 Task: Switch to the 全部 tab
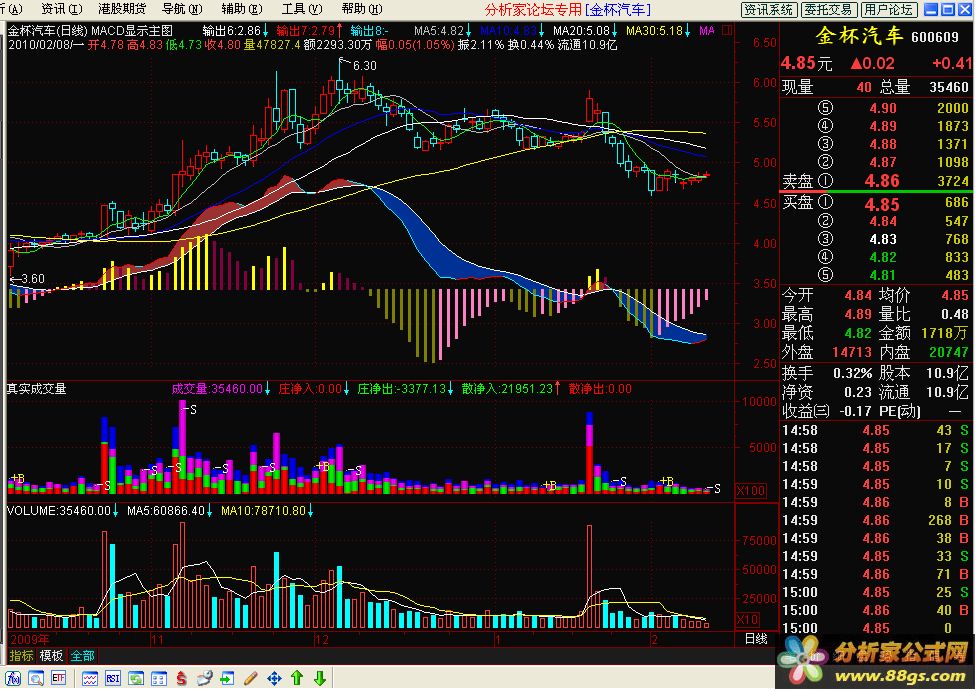pos(82,656)
